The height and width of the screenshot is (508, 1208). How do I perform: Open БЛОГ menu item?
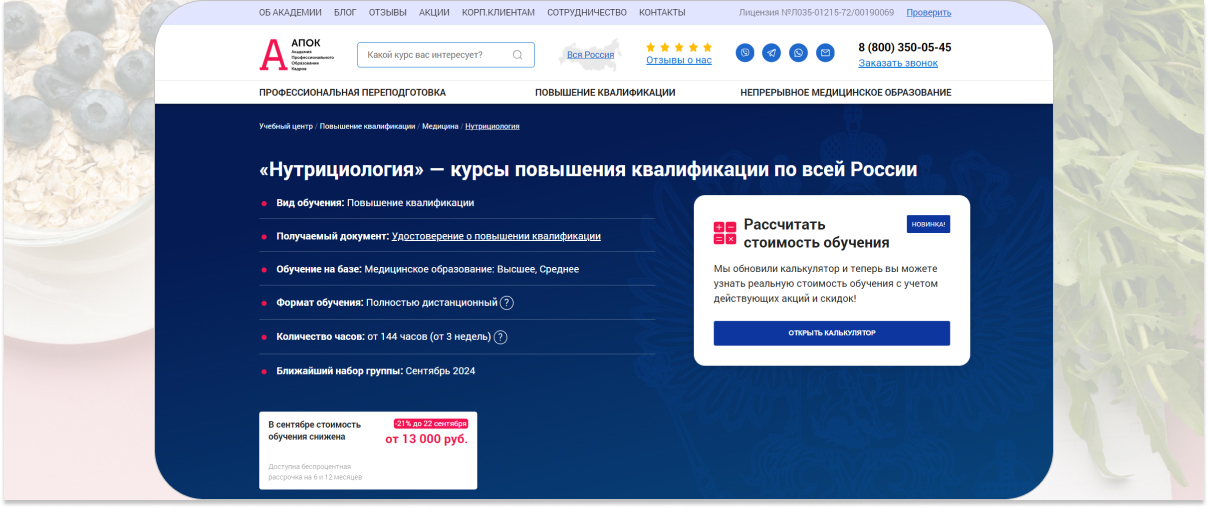tap(345, 13)
